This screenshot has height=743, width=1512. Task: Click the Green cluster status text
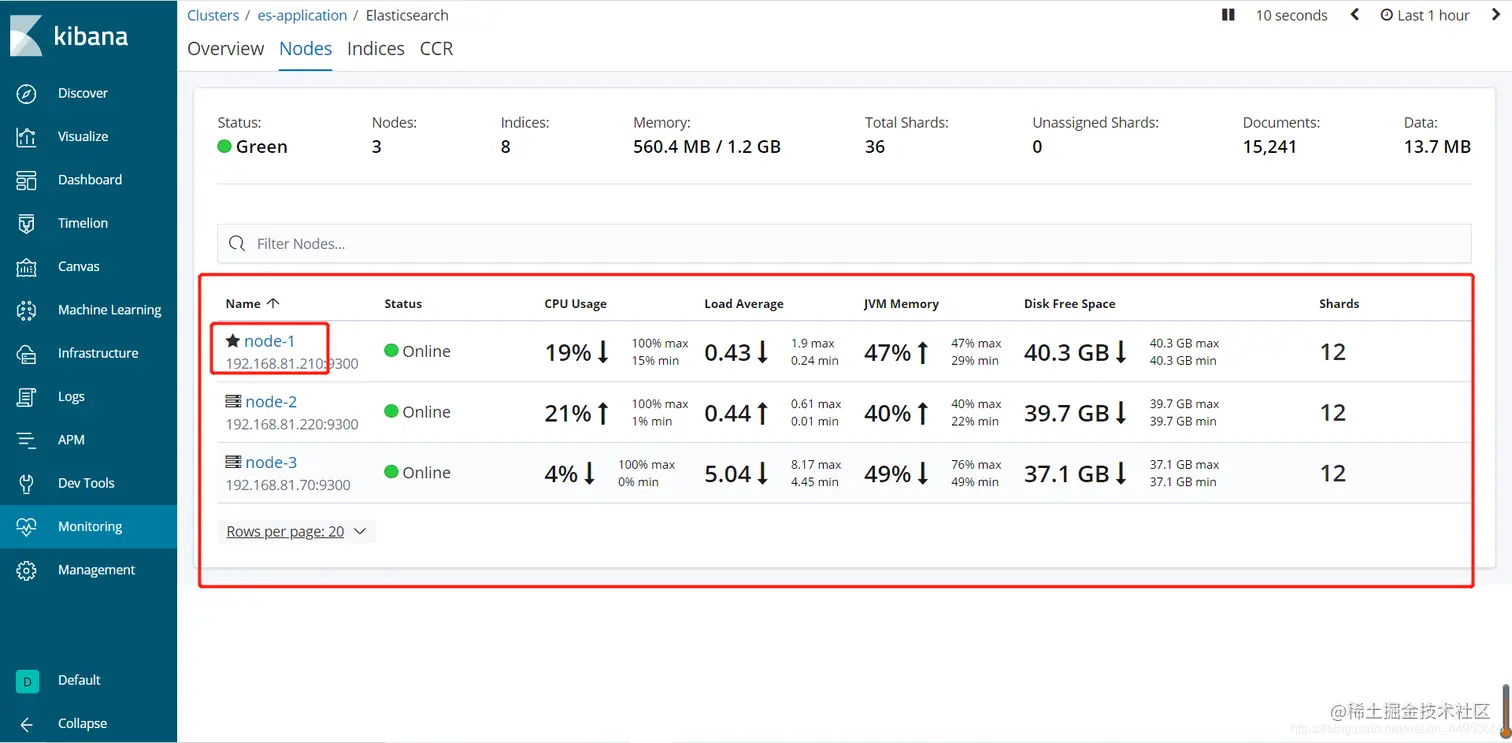262,147
